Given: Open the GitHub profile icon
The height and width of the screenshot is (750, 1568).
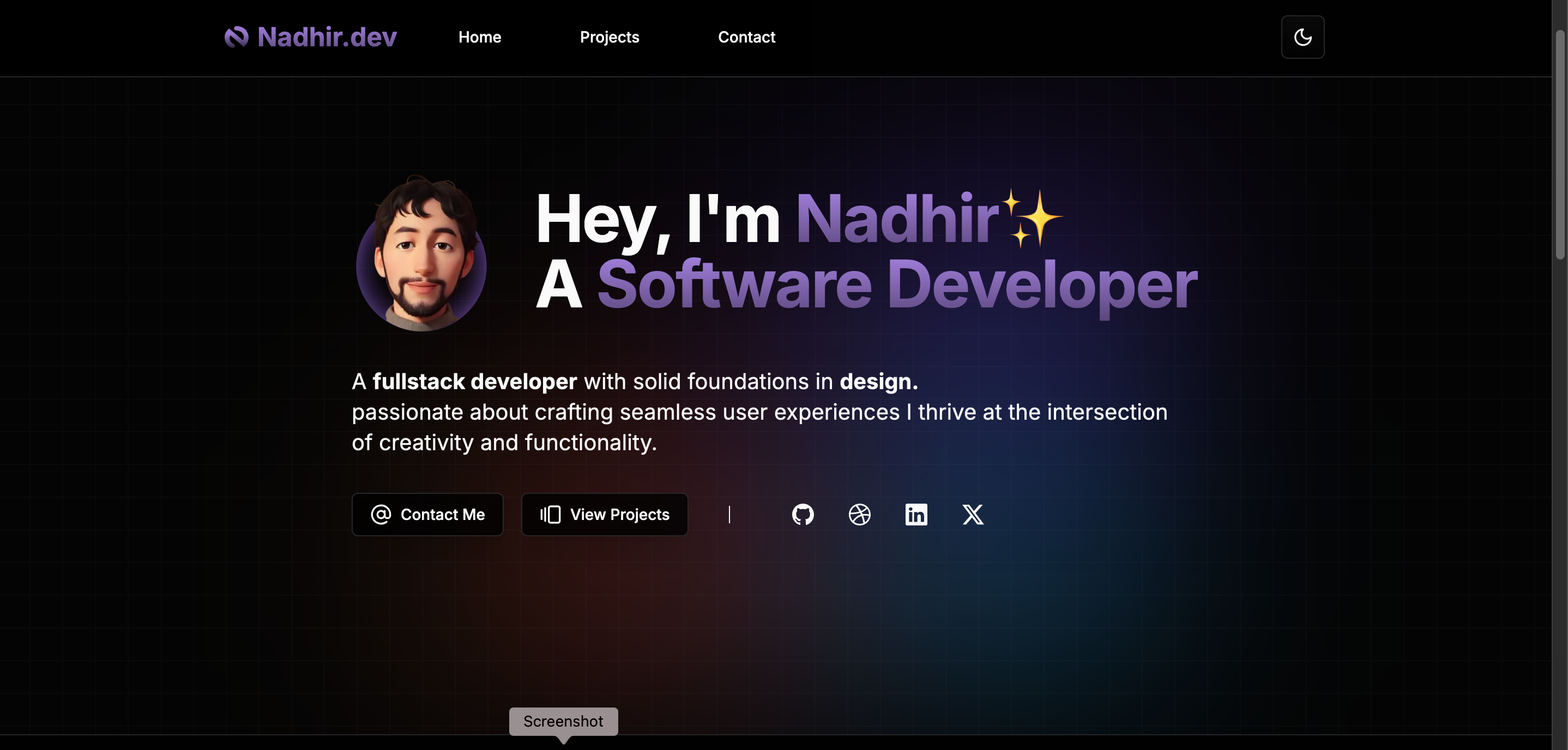Looking at the screenshot, I should click(x=802, y=515).
